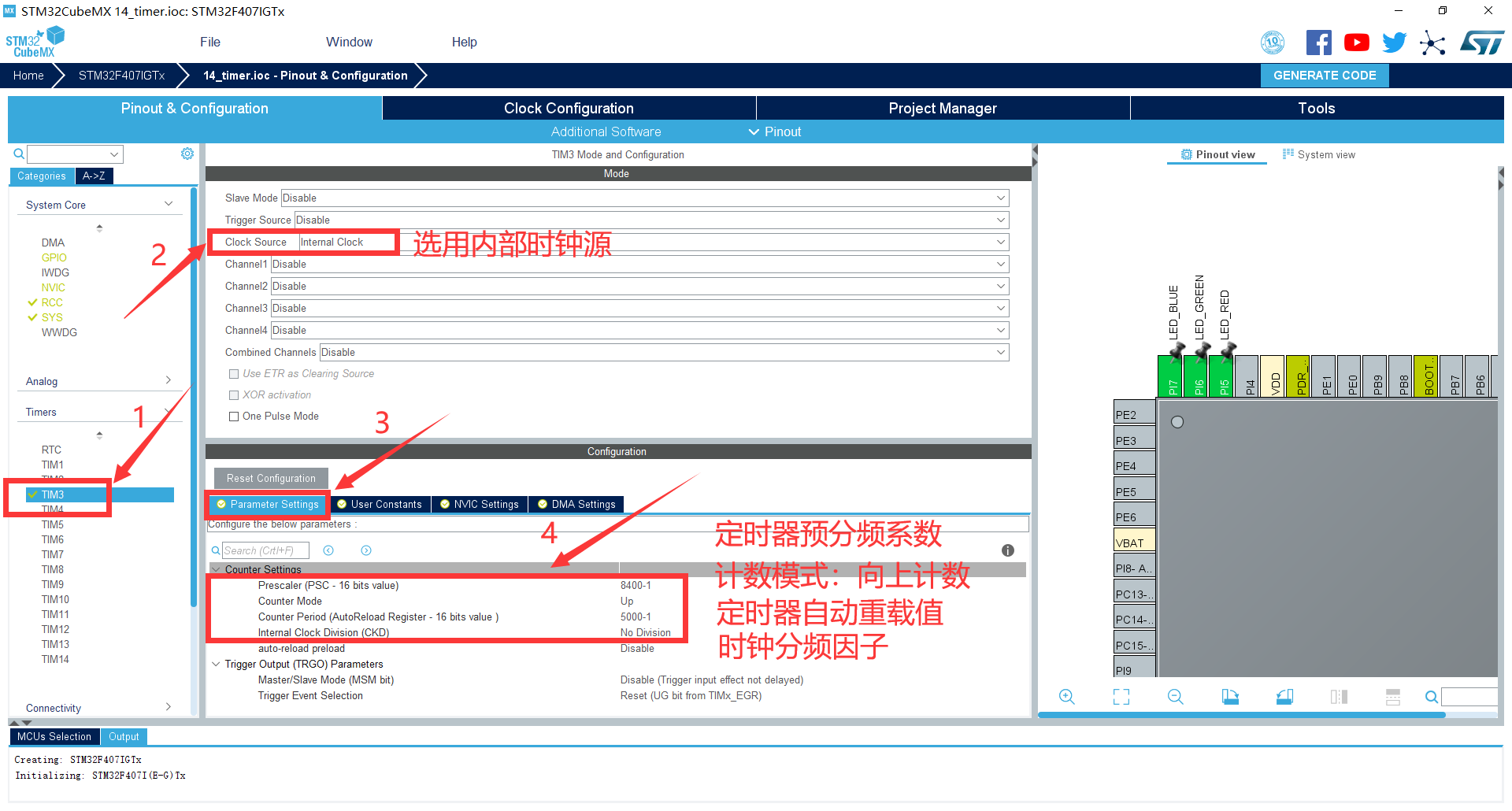Screen dimensions: 1512x811
Task: Select TIM5 in the Timers list
Action: [x=53, y=525]
